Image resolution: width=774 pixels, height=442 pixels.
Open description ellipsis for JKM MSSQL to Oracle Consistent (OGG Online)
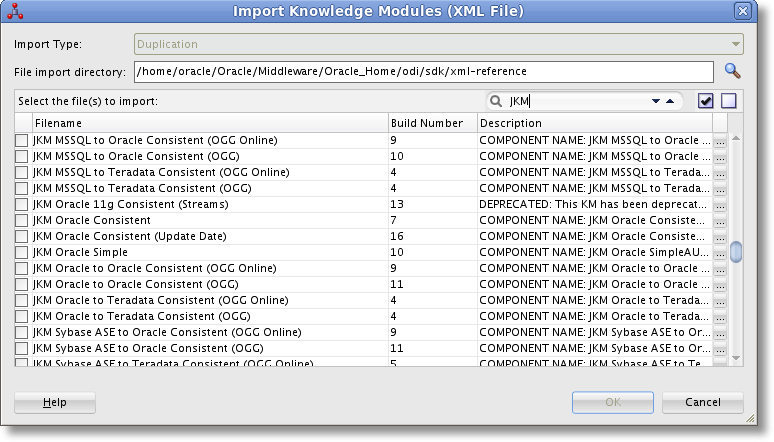click(x=720, y=141)
